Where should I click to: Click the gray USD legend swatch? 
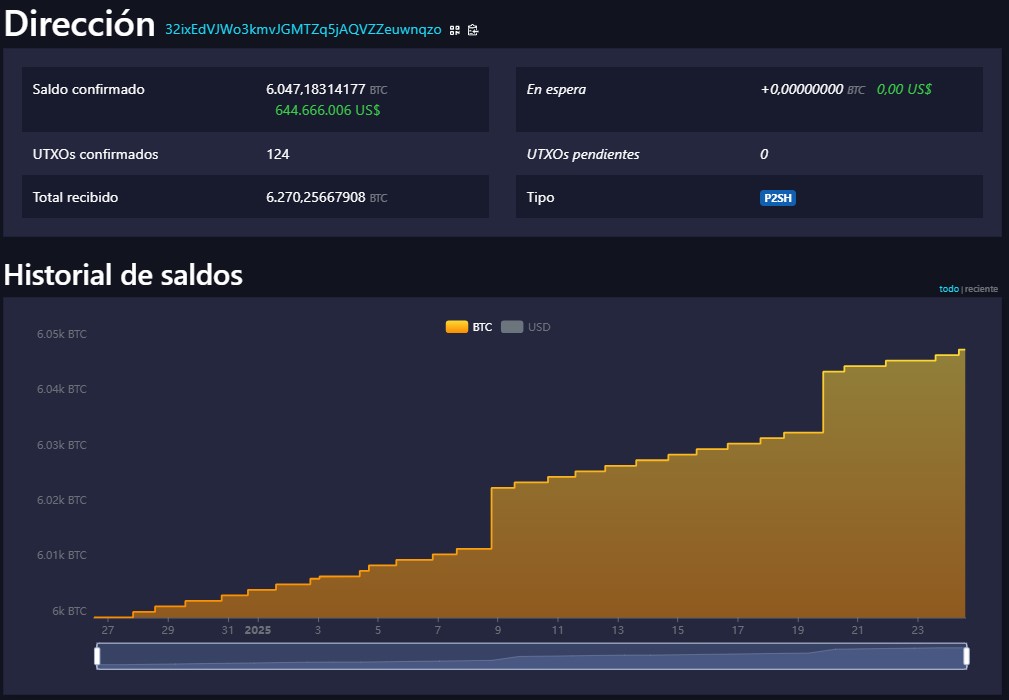click(x=512, y=327)
